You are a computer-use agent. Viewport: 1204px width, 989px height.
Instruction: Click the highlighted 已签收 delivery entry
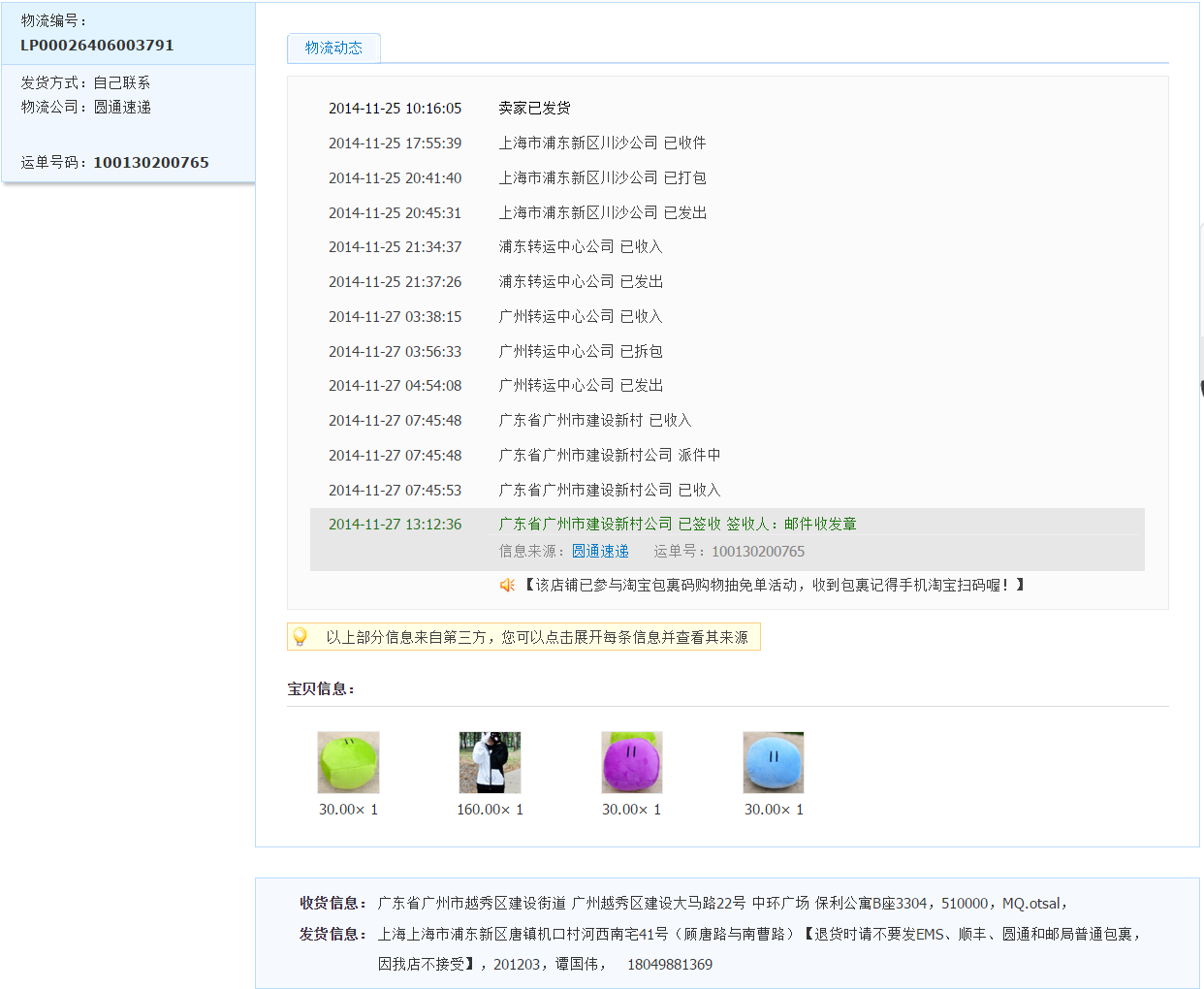point(677,524)
